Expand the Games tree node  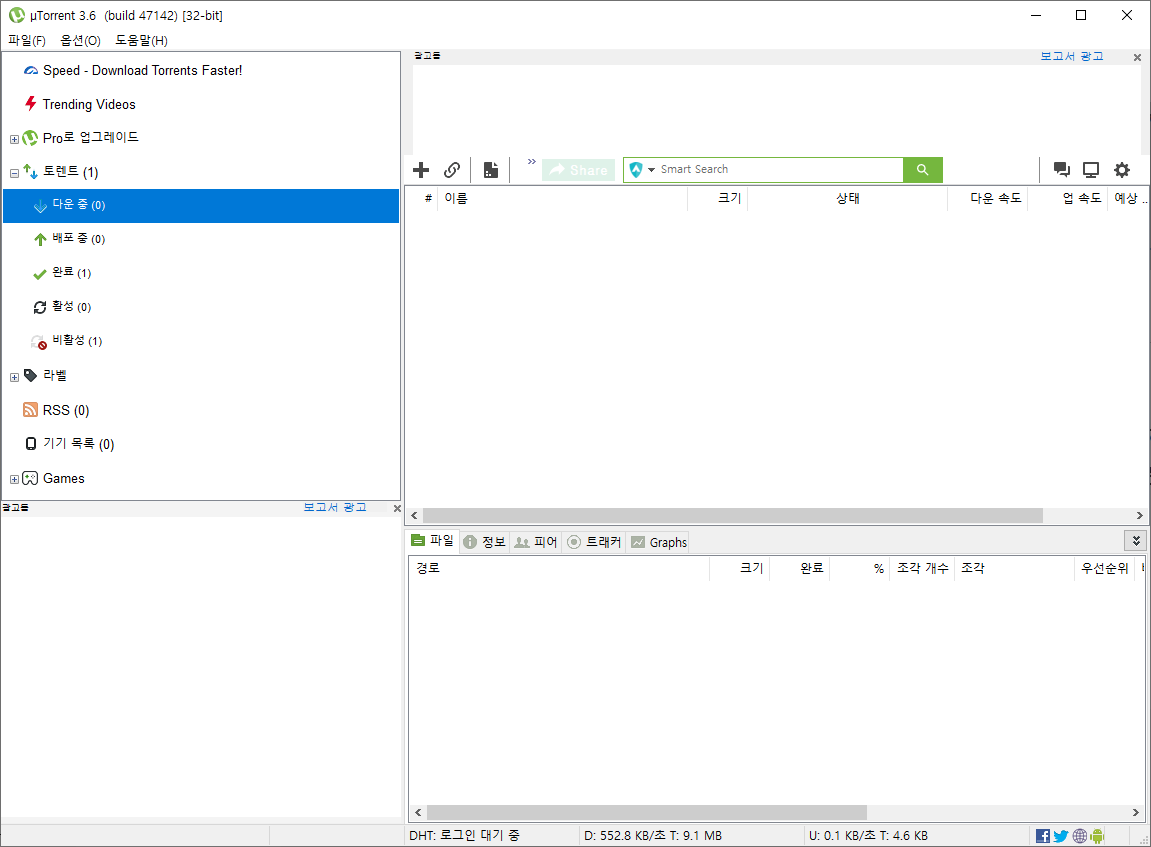click(14, 479)
